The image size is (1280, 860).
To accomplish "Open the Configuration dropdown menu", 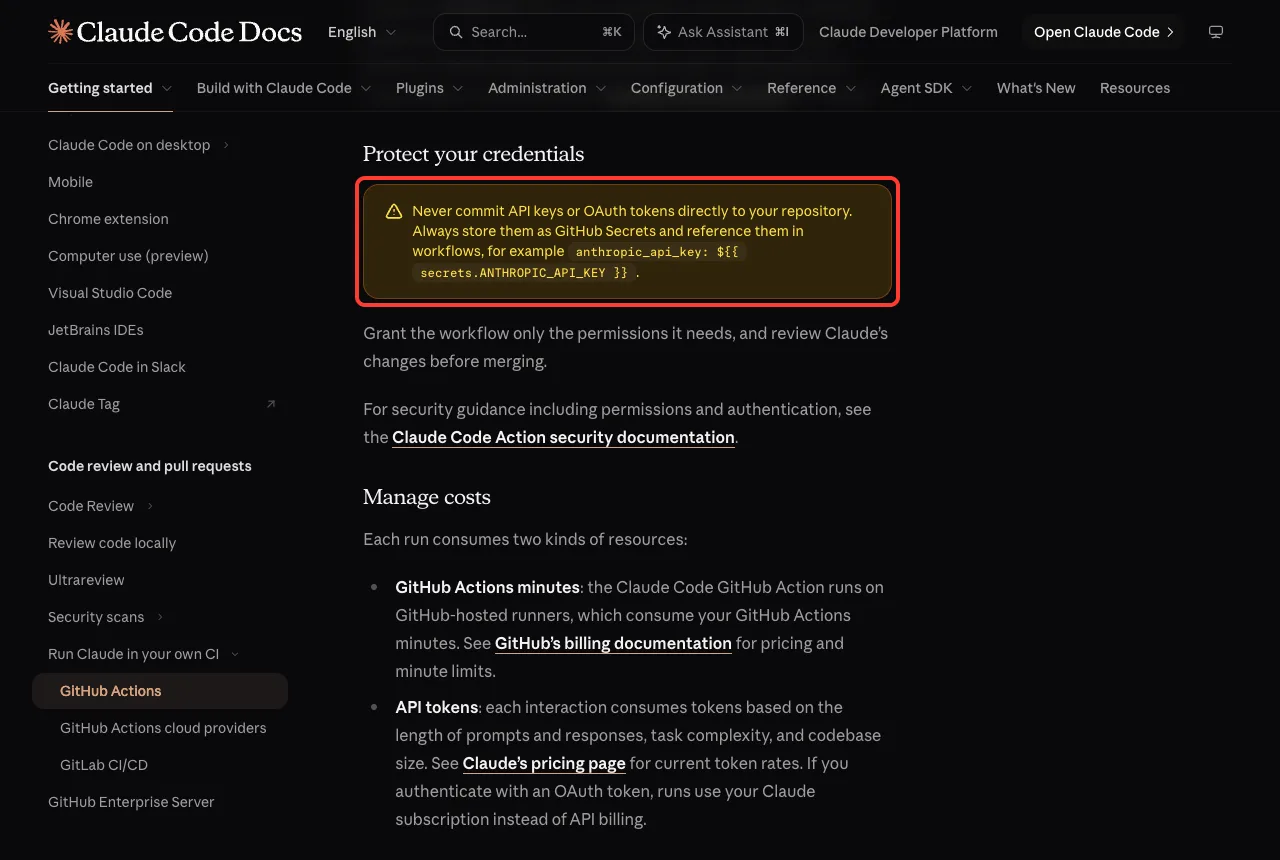I will coord(687,88).
